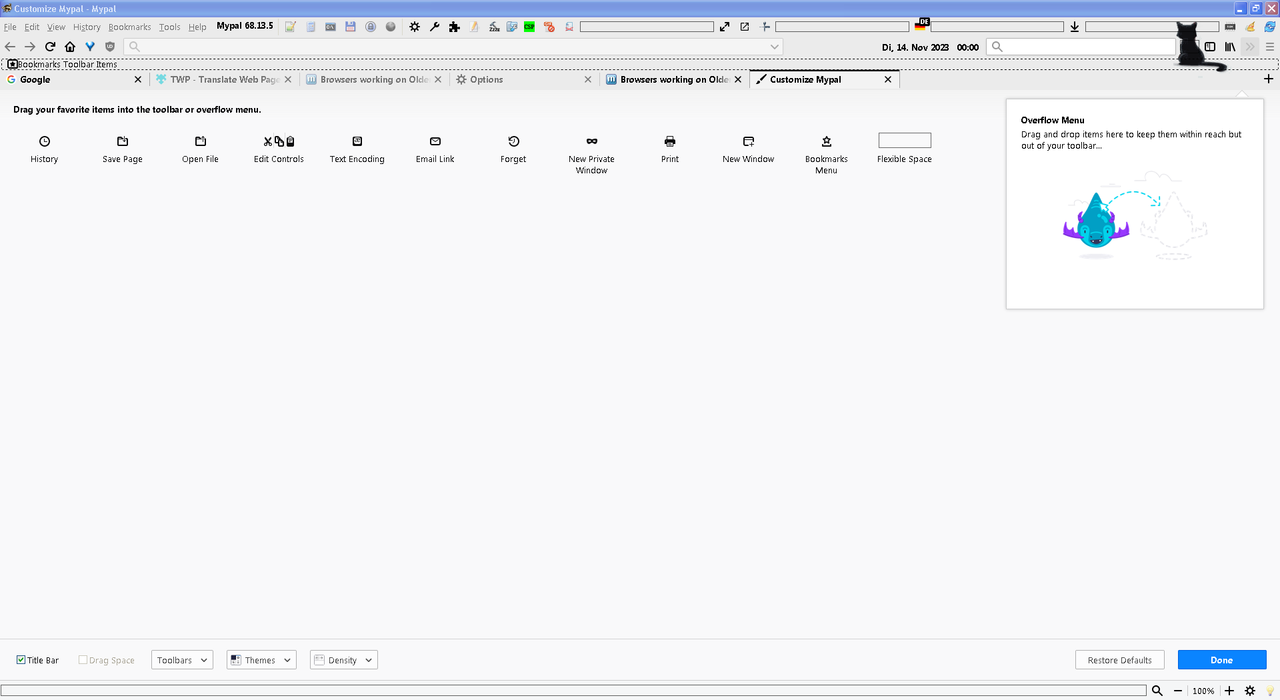Switch to the Google tab
Image resolution: width=1280 pixels, height=700 pixels.
tap(75, 79)
